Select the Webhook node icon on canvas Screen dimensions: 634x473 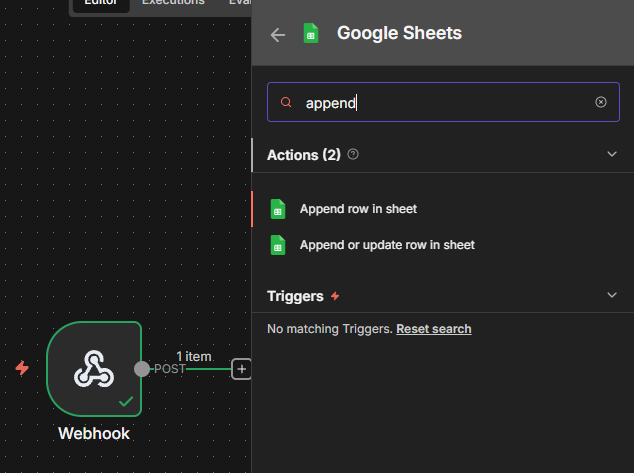(94, 368)
